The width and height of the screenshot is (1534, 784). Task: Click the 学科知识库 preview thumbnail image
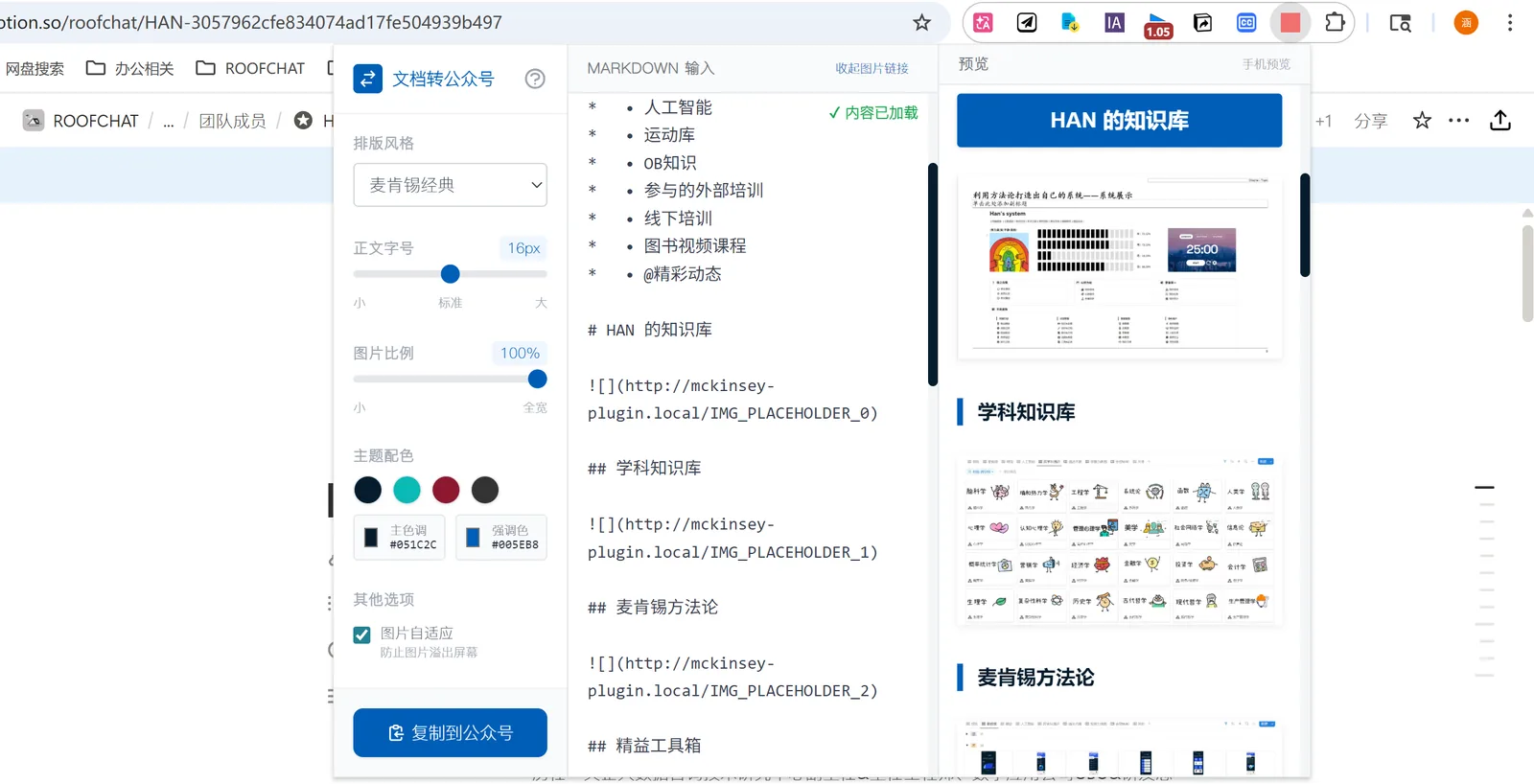pyautogui.click(x=1119, y=541)
